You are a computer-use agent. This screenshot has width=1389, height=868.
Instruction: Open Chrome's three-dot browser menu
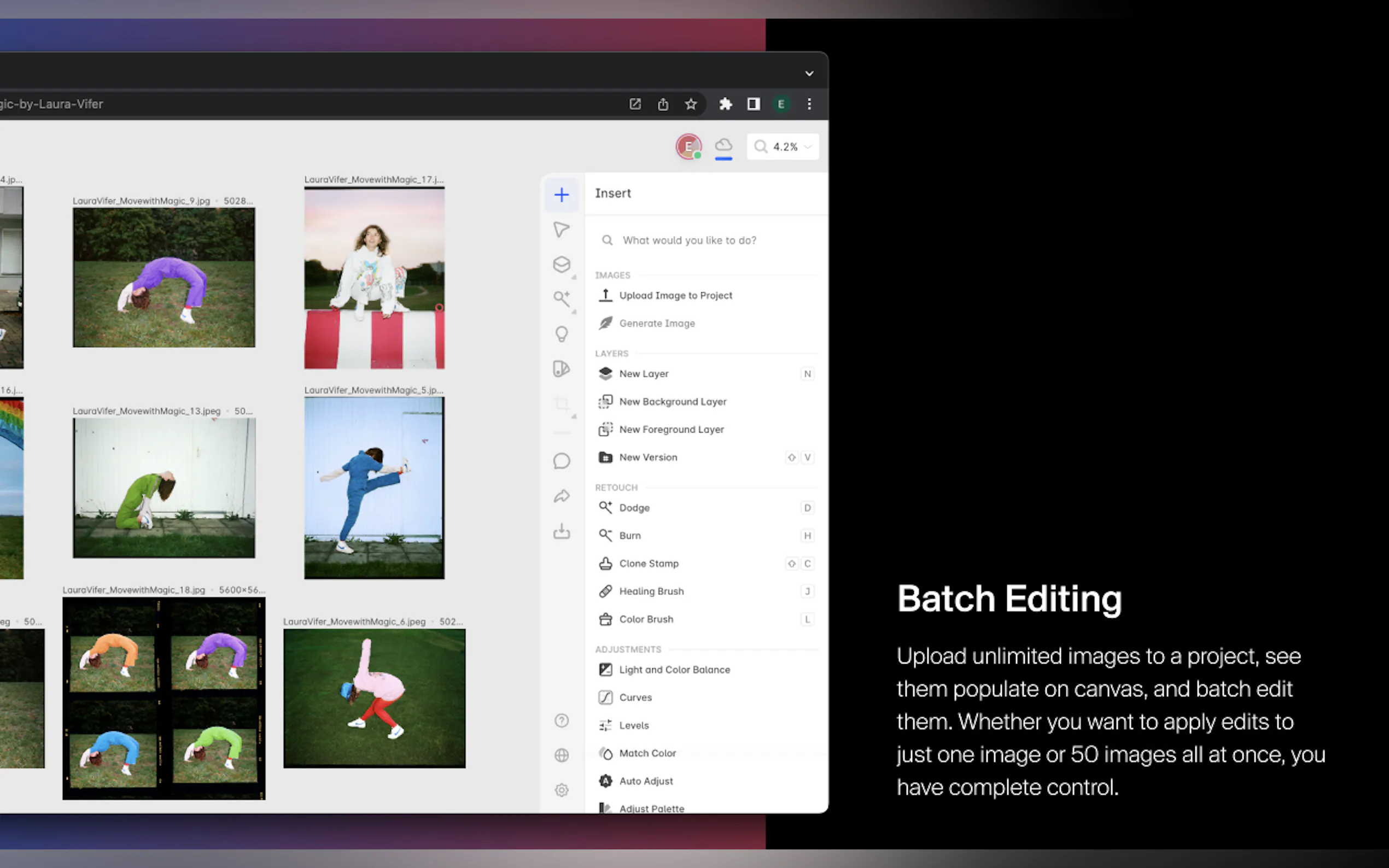click(809, 104)
